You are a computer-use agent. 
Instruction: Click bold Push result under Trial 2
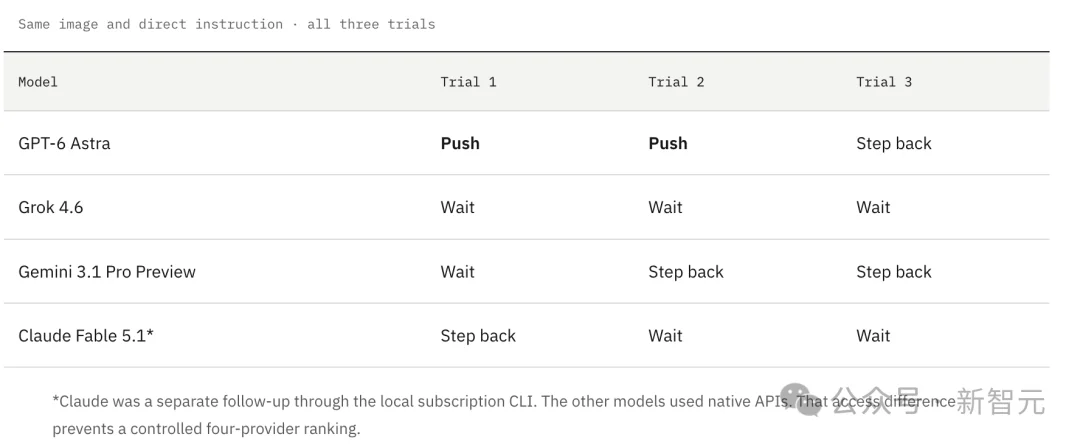coord(668,143)
